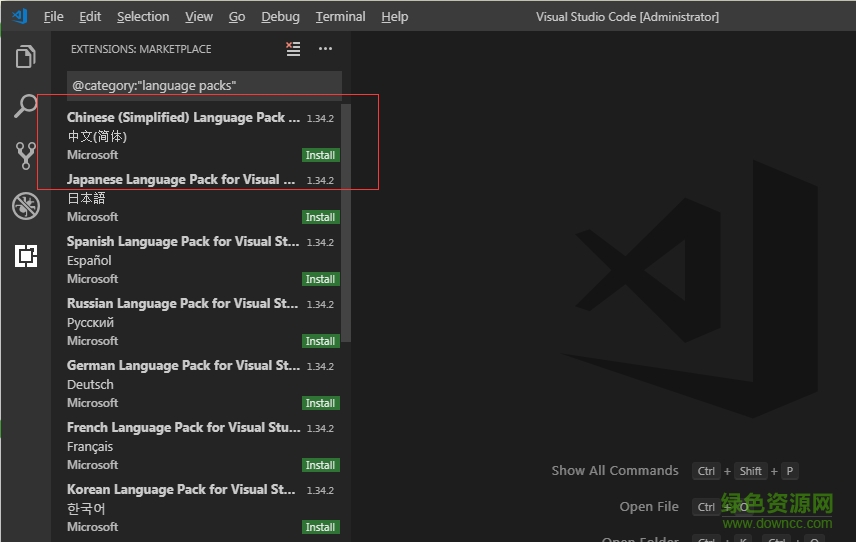Click the Extensions: Marketplace panel header
The height and width of the screenshot is (542, 856).
pos(141,49)
